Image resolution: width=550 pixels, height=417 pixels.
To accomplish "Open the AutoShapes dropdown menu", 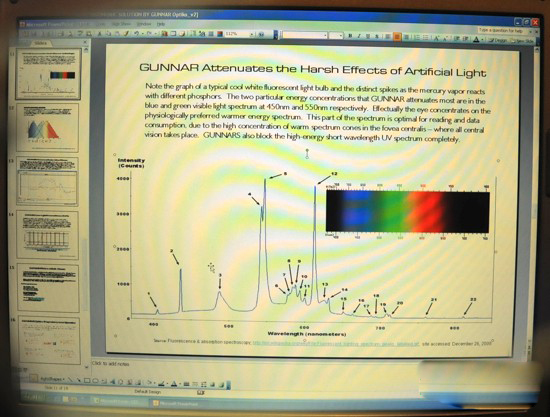I will [x=53, y=379].
